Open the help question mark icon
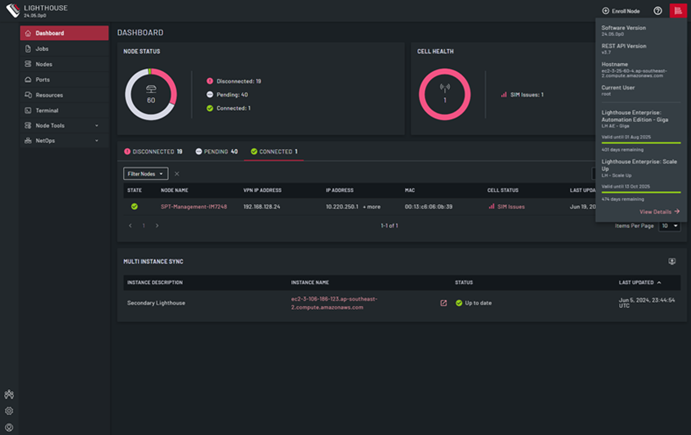Screen dimensions: 691x435 [658, 10]
